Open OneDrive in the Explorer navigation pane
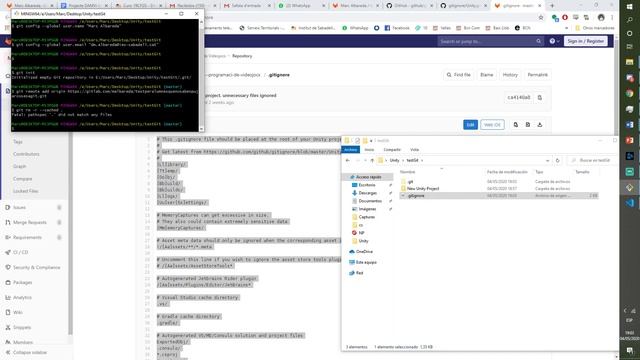This screenshot has width=640, height=360. (x=361, y=252)
